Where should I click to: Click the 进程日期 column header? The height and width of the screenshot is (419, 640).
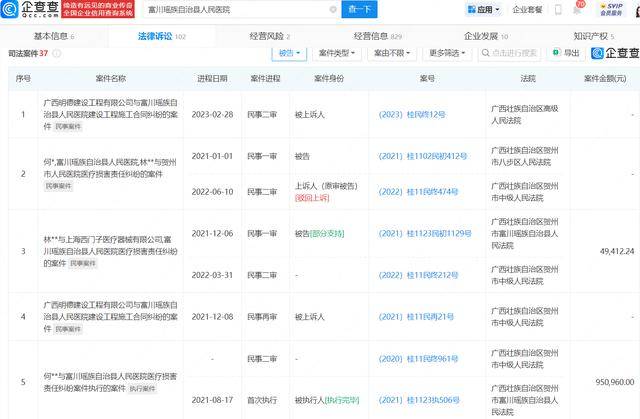tap(212, 78)
